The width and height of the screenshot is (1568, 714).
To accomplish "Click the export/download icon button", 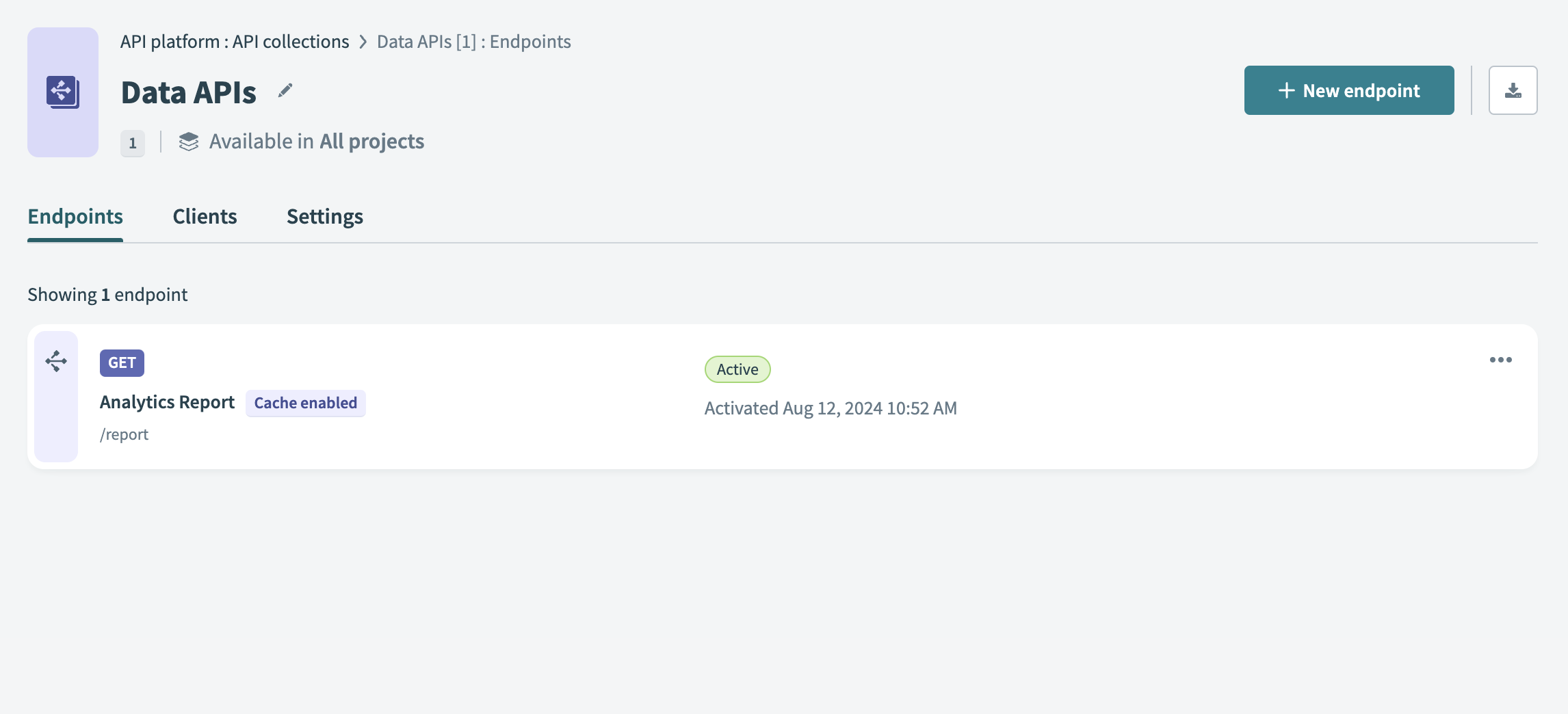I will coord(1513,90).
